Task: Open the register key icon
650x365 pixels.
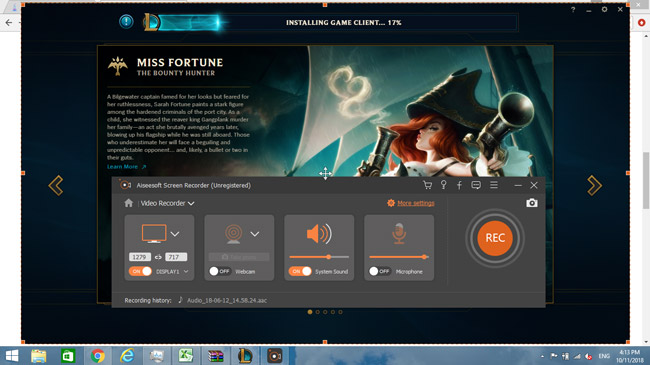Action: click(x=444, y=185)
